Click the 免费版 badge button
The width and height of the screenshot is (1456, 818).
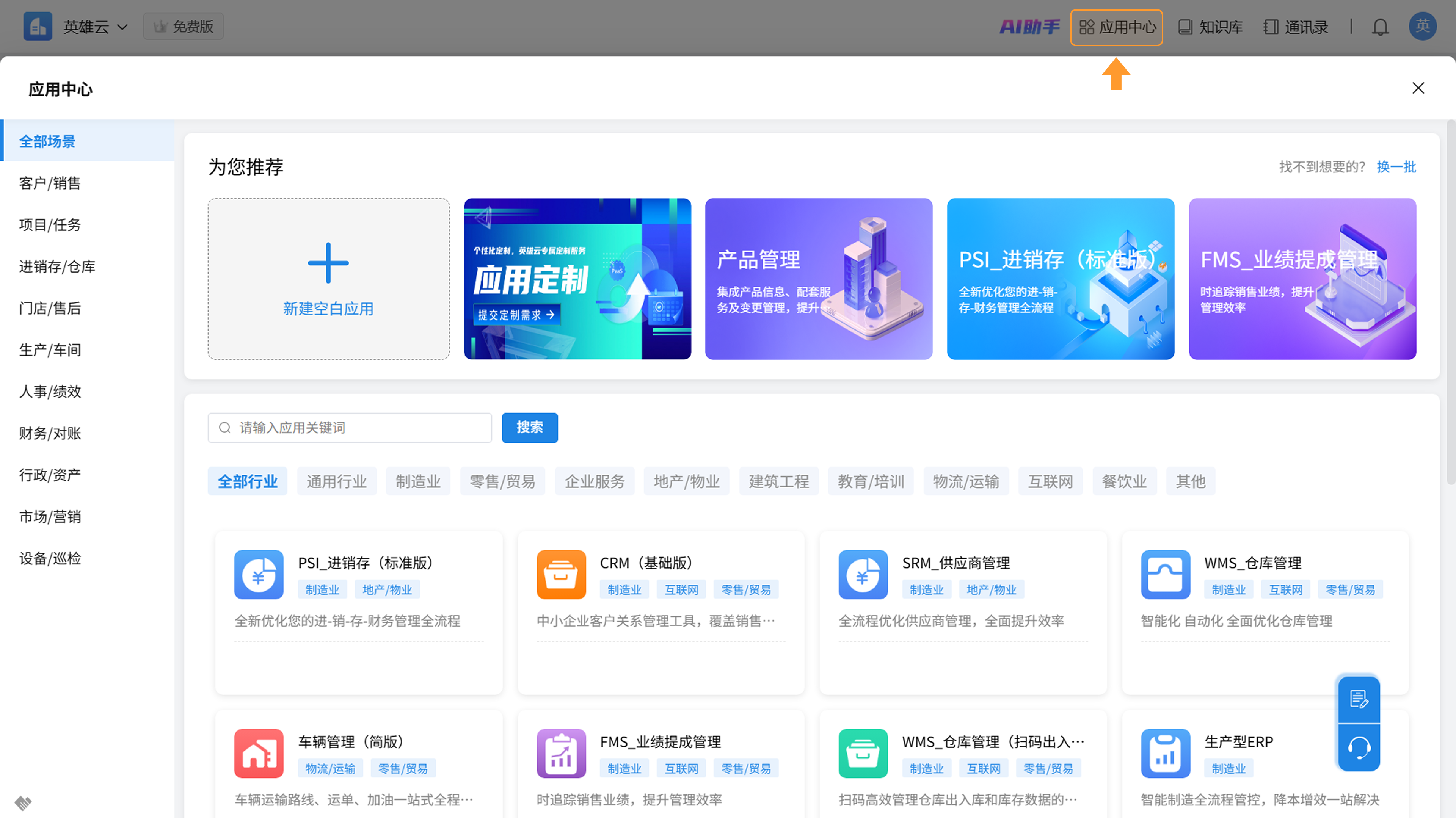point(183,27)
